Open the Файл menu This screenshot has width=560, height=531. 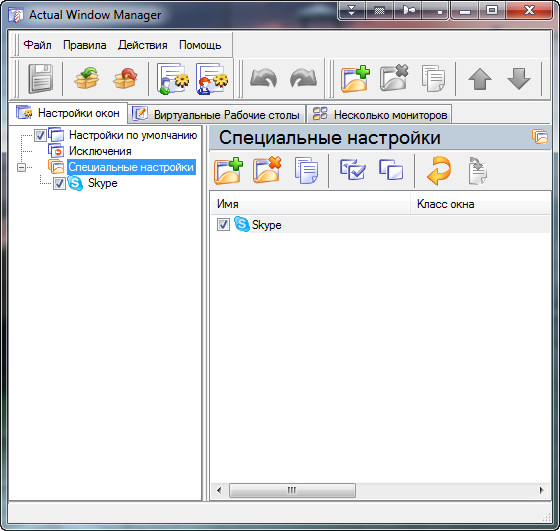38,45
